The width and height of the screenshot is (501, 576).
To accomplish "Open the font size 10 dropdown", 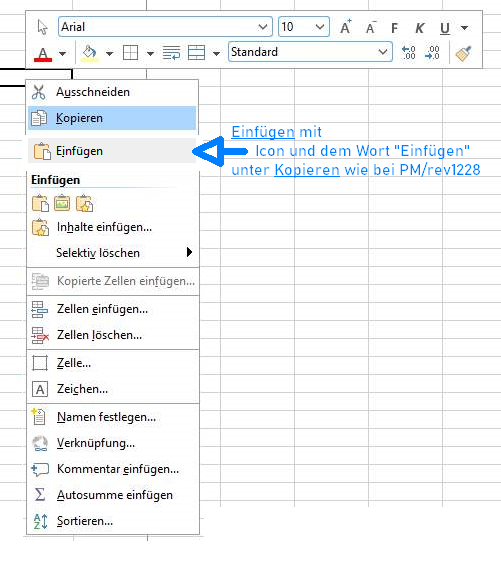I will [304, 26].
